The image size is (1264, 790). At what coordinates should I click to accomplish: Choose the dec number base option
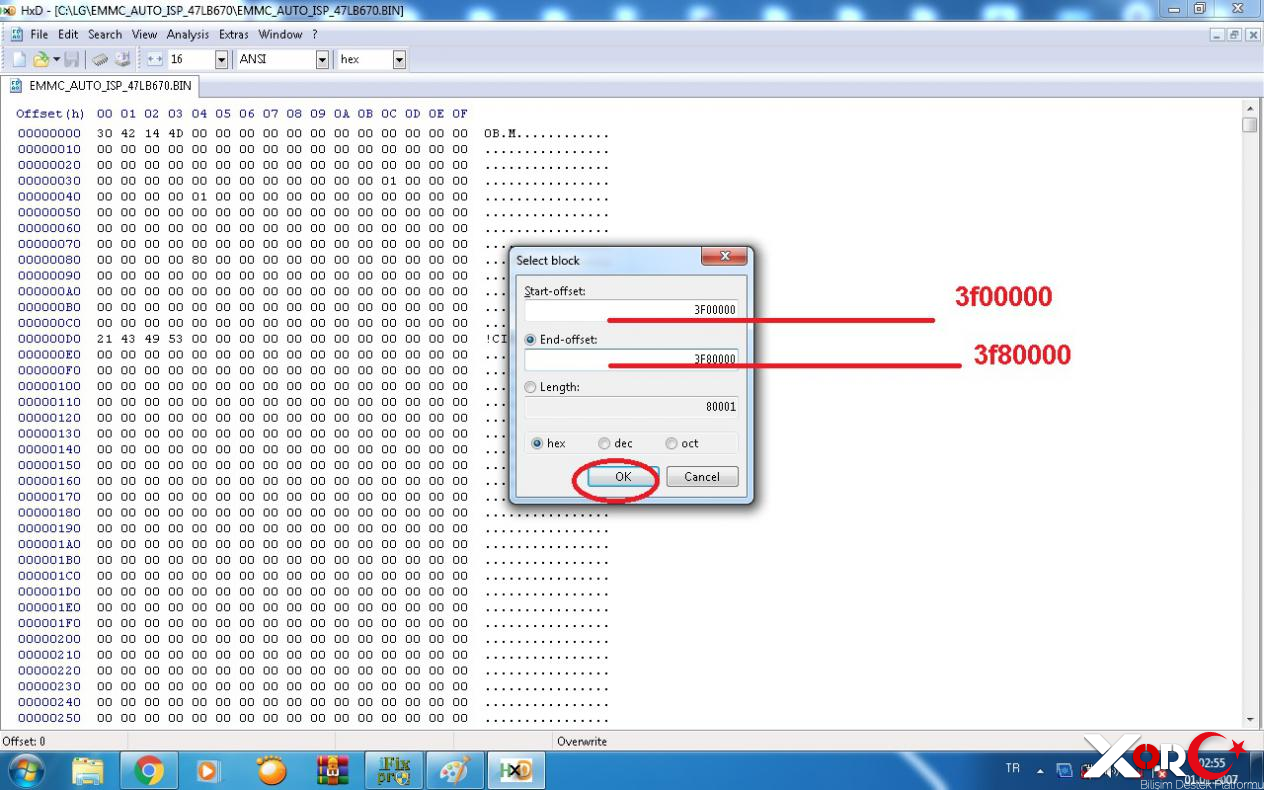point(604,444)
